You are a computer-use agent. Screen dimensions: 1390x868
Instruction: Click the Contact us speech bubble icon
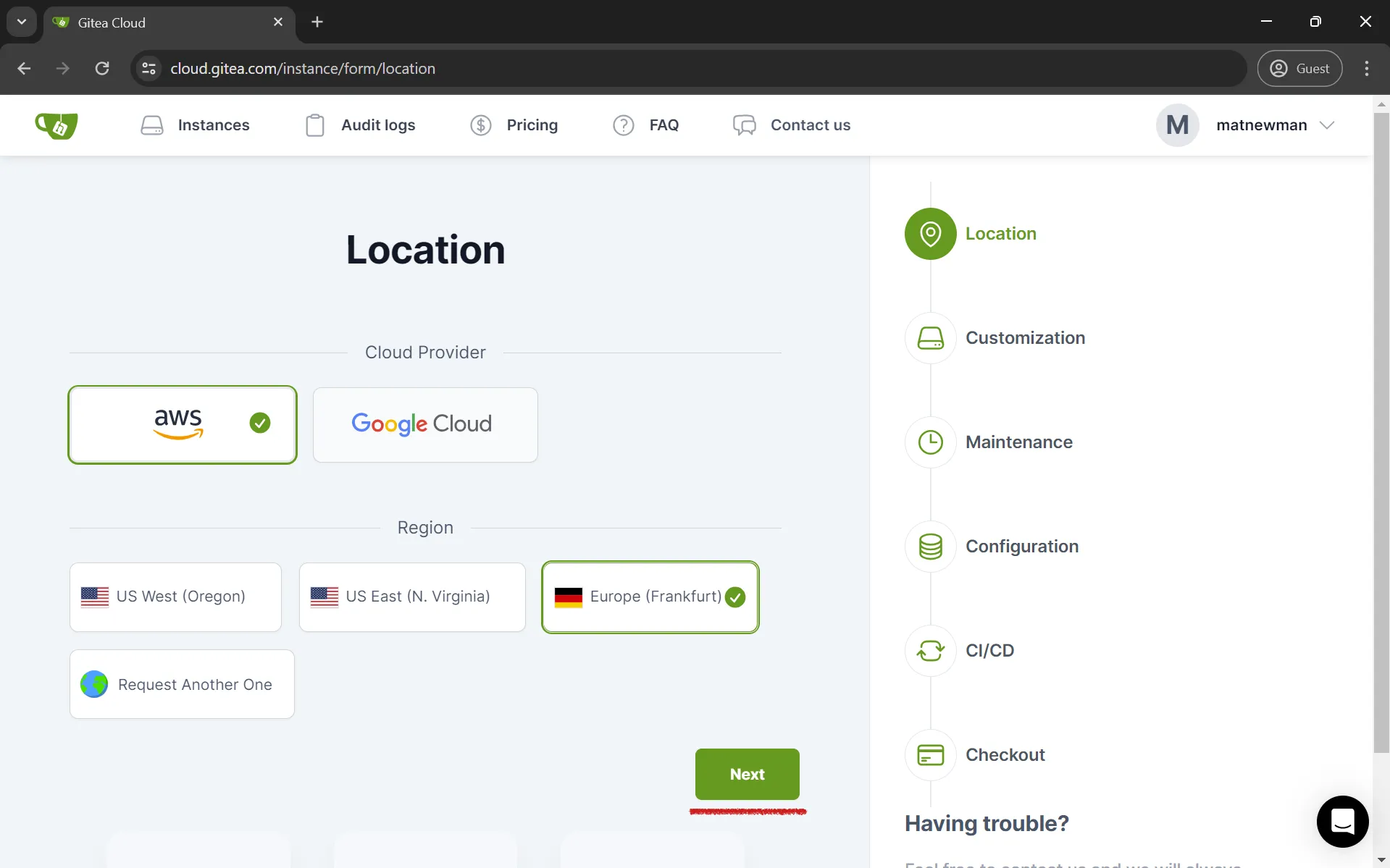[742, 125]
